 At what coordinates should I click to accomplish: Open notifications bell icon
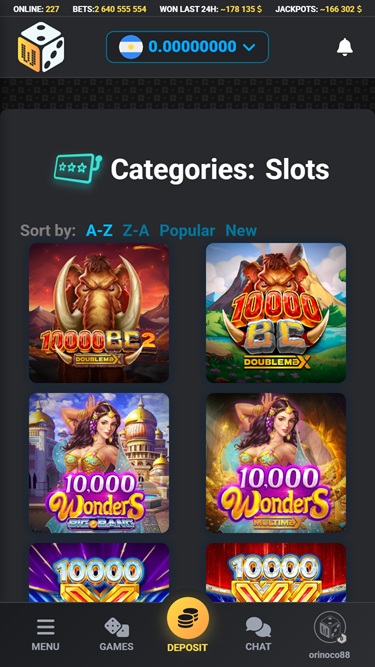345,47
